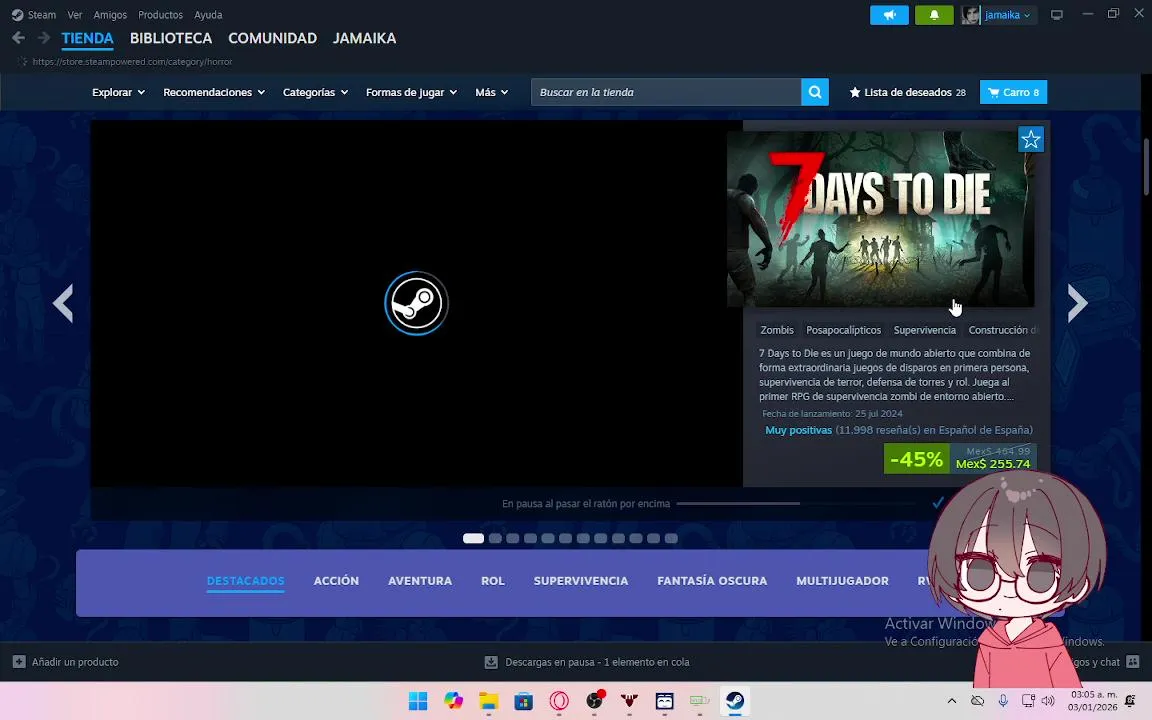This screenshot has height=720, width=1152.
Task: Open the Opera browser from the taskbar
Action: (559, 701)
